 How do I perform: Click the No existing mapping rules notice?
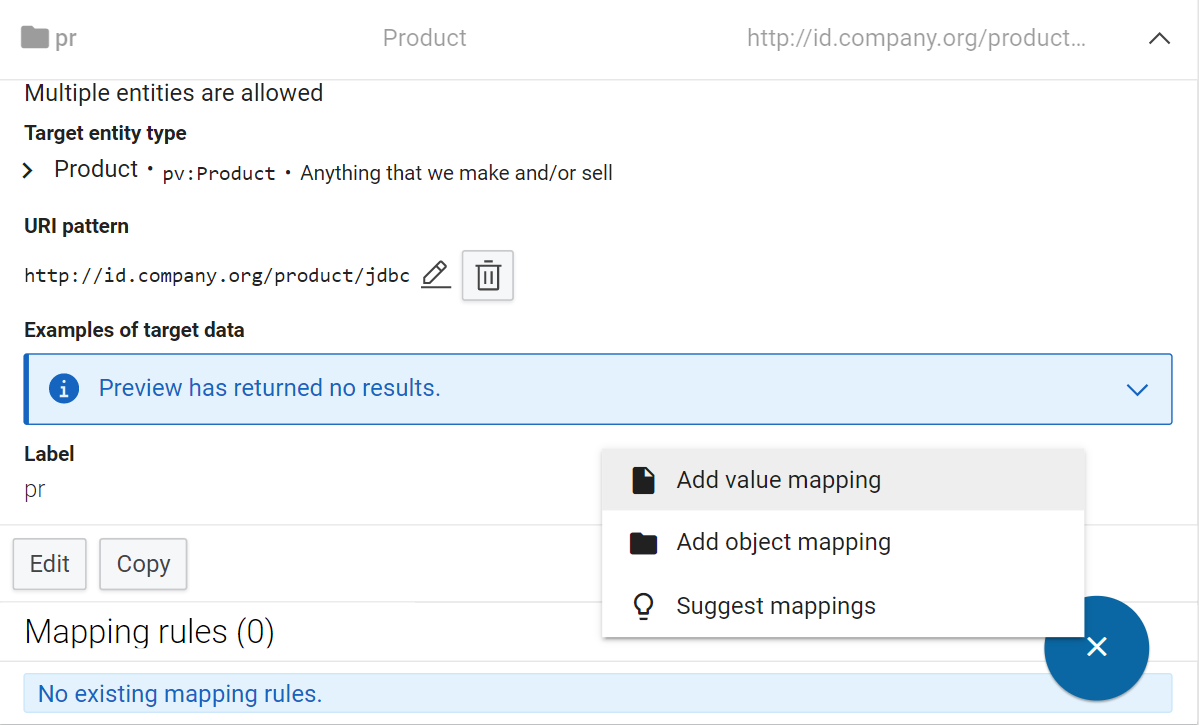coord(180,693)
